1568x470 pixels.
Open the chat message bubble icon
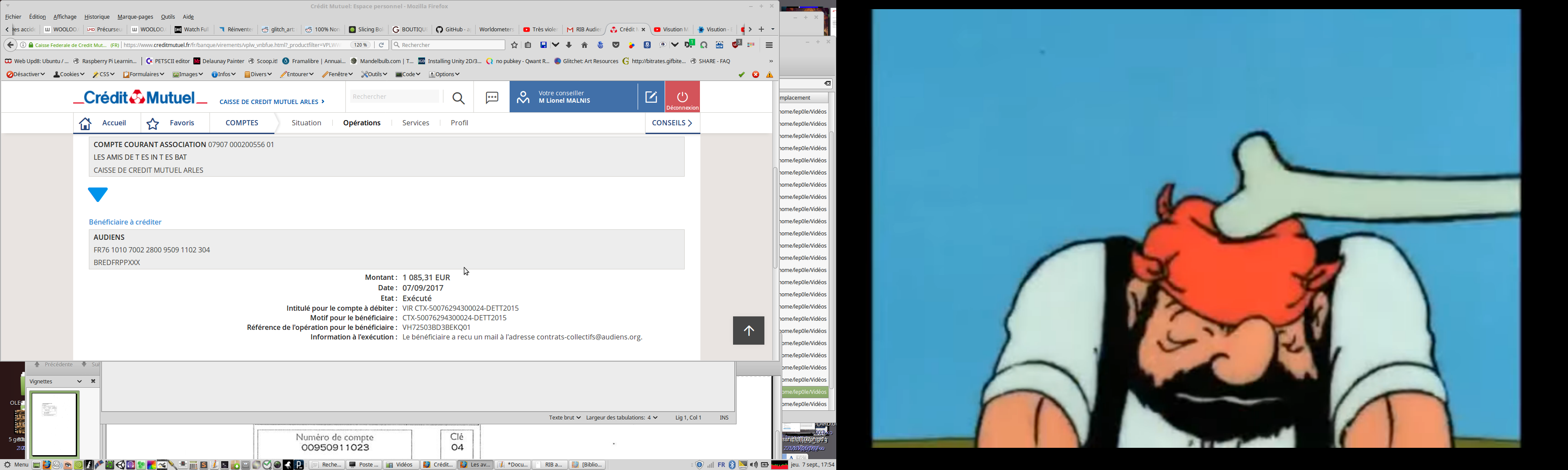(492, 98)
